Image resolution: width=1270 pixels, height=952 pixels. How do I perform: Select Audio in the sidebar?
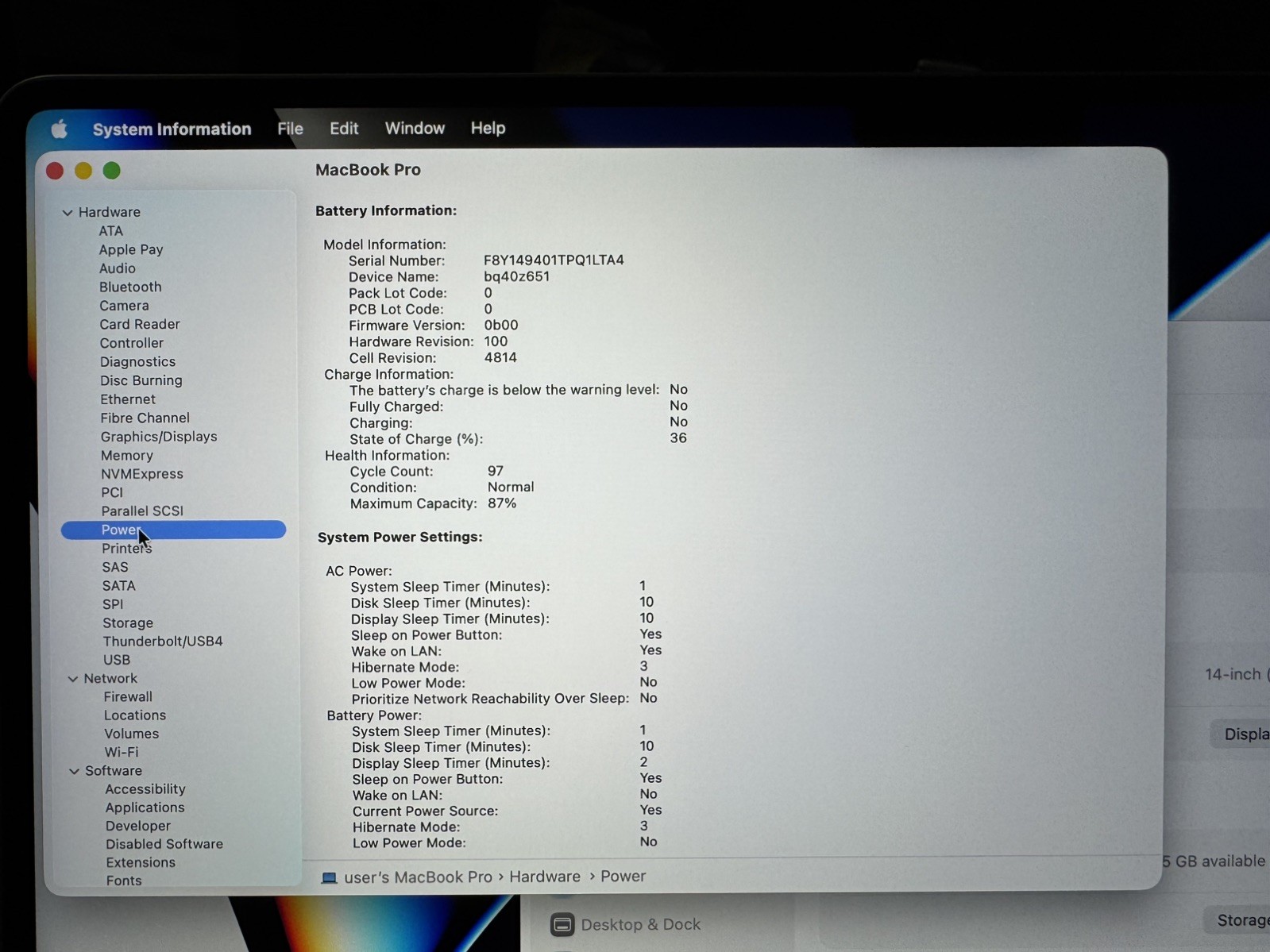point(118,268)
